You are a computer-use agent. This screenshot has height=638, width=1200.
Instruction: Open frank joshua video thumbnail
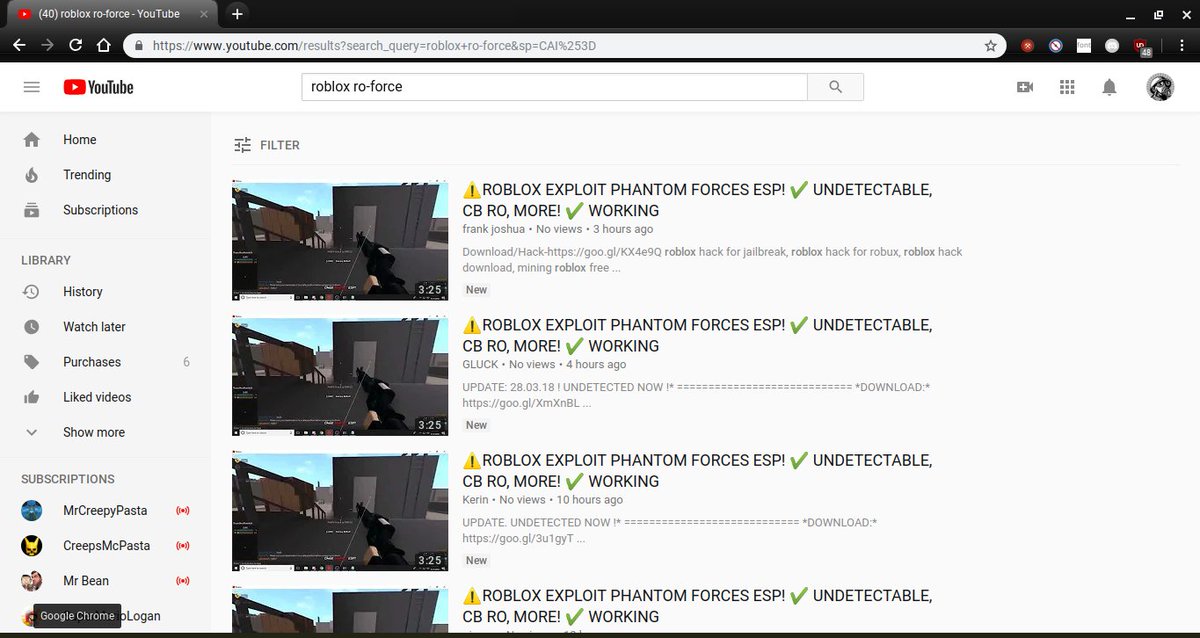click(340, 241)
